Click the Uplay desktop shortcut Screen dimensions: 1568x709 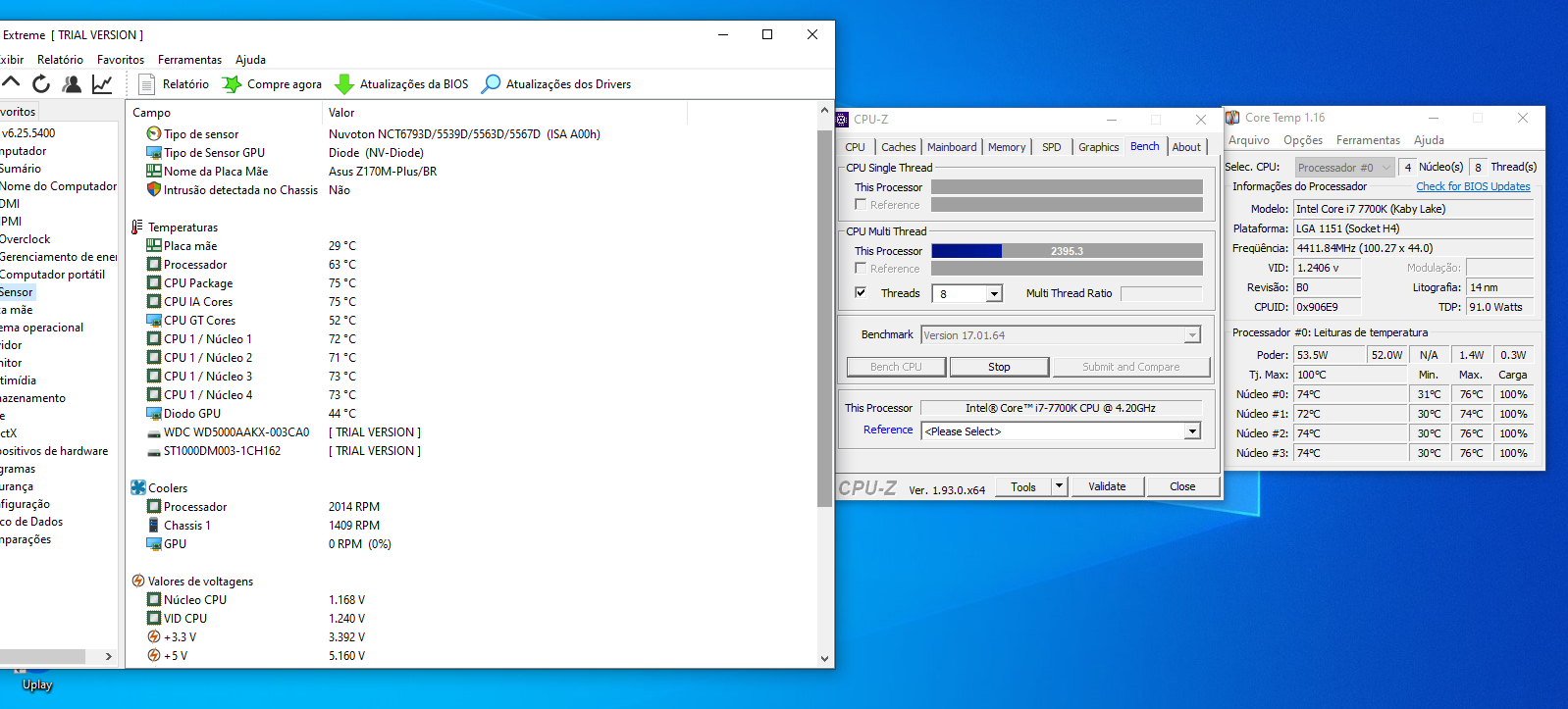click(x=36, y=681)
